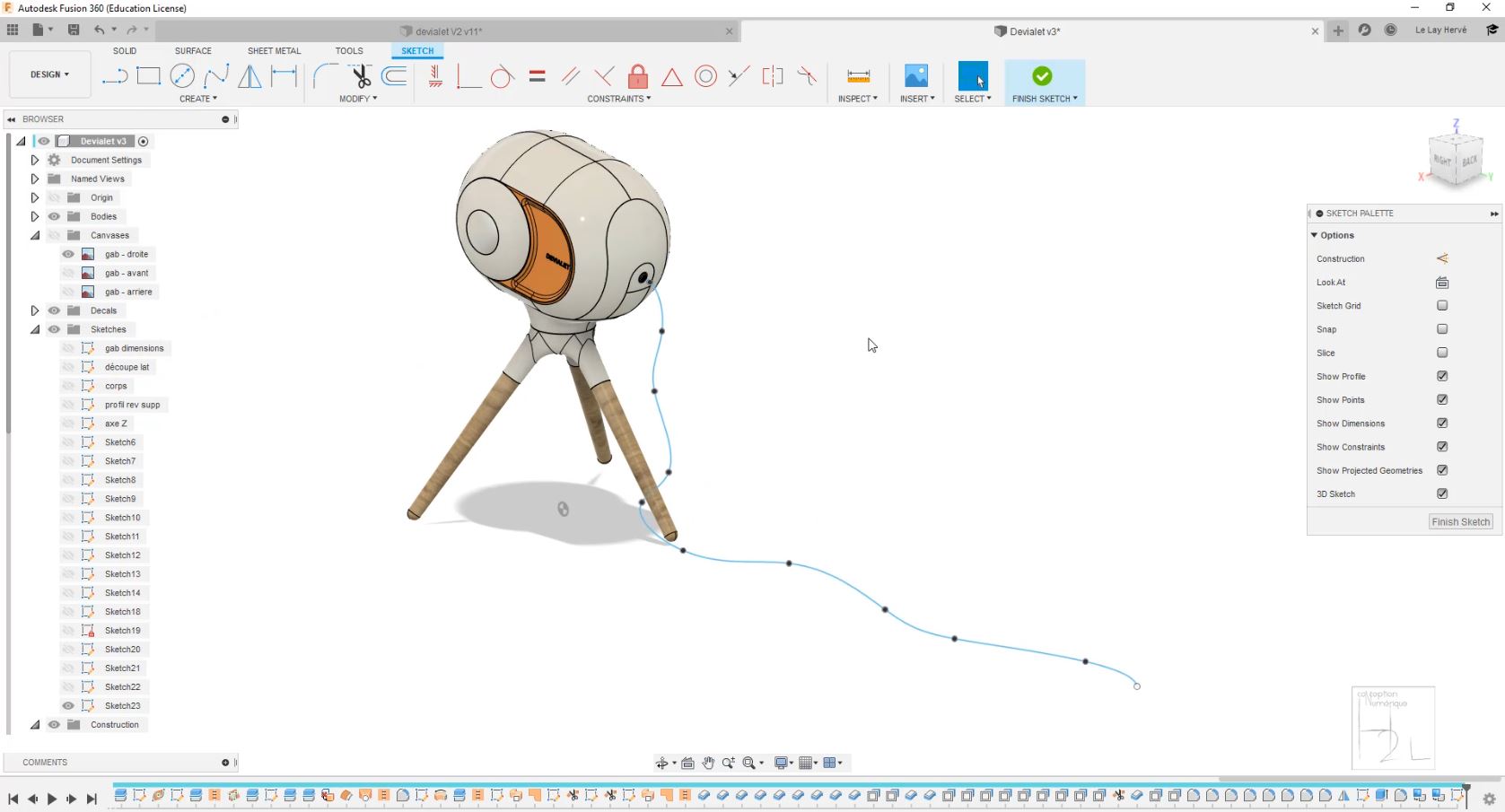Open the Look At tool in the Sketch Palette
The height and width of the screenshot is (812, 1505).
tap(1442, 283)
